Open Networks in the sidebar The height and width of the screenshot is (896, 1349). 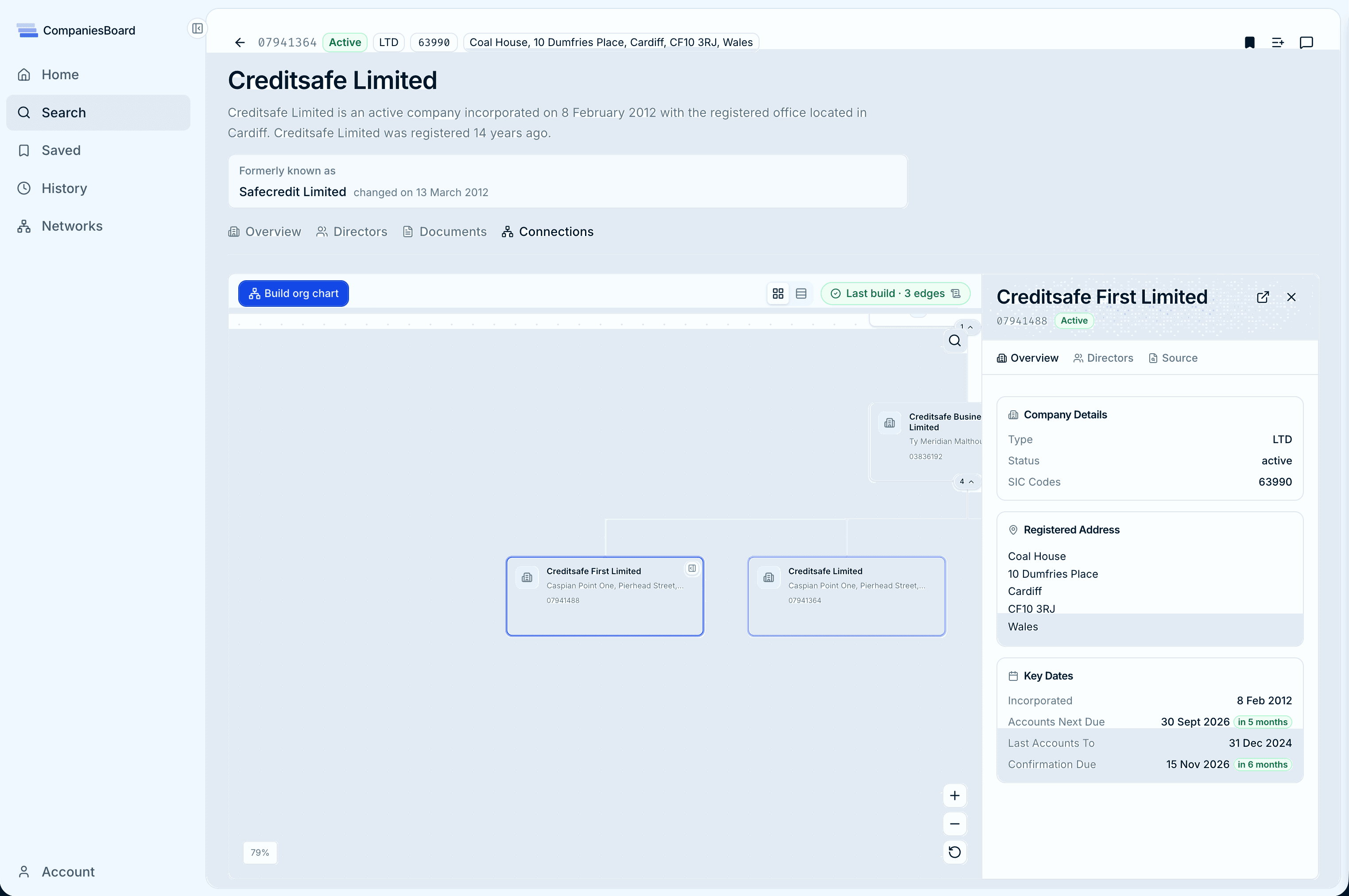pyautogui.click(x=98, y=226)
